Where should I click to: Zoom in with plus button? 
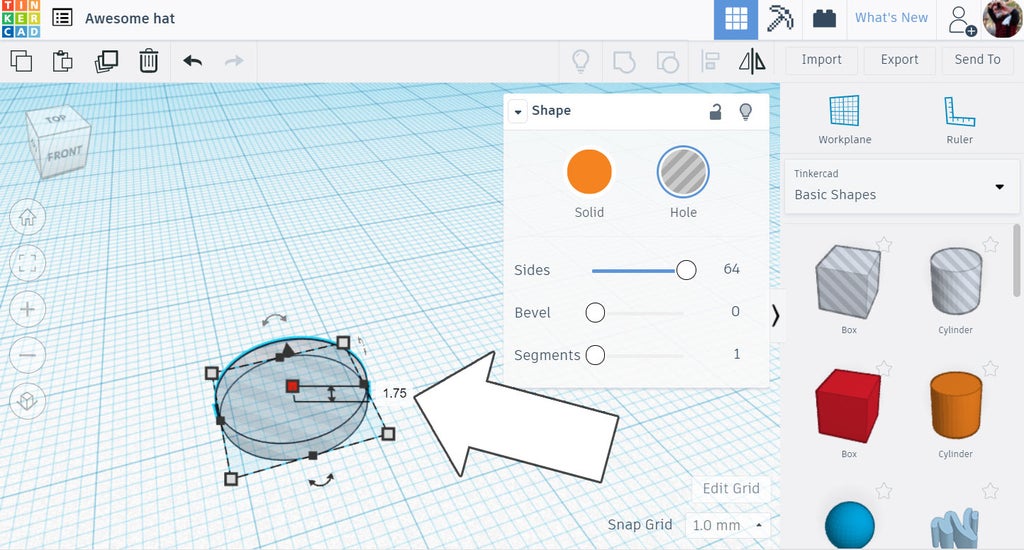coord(27,309)
